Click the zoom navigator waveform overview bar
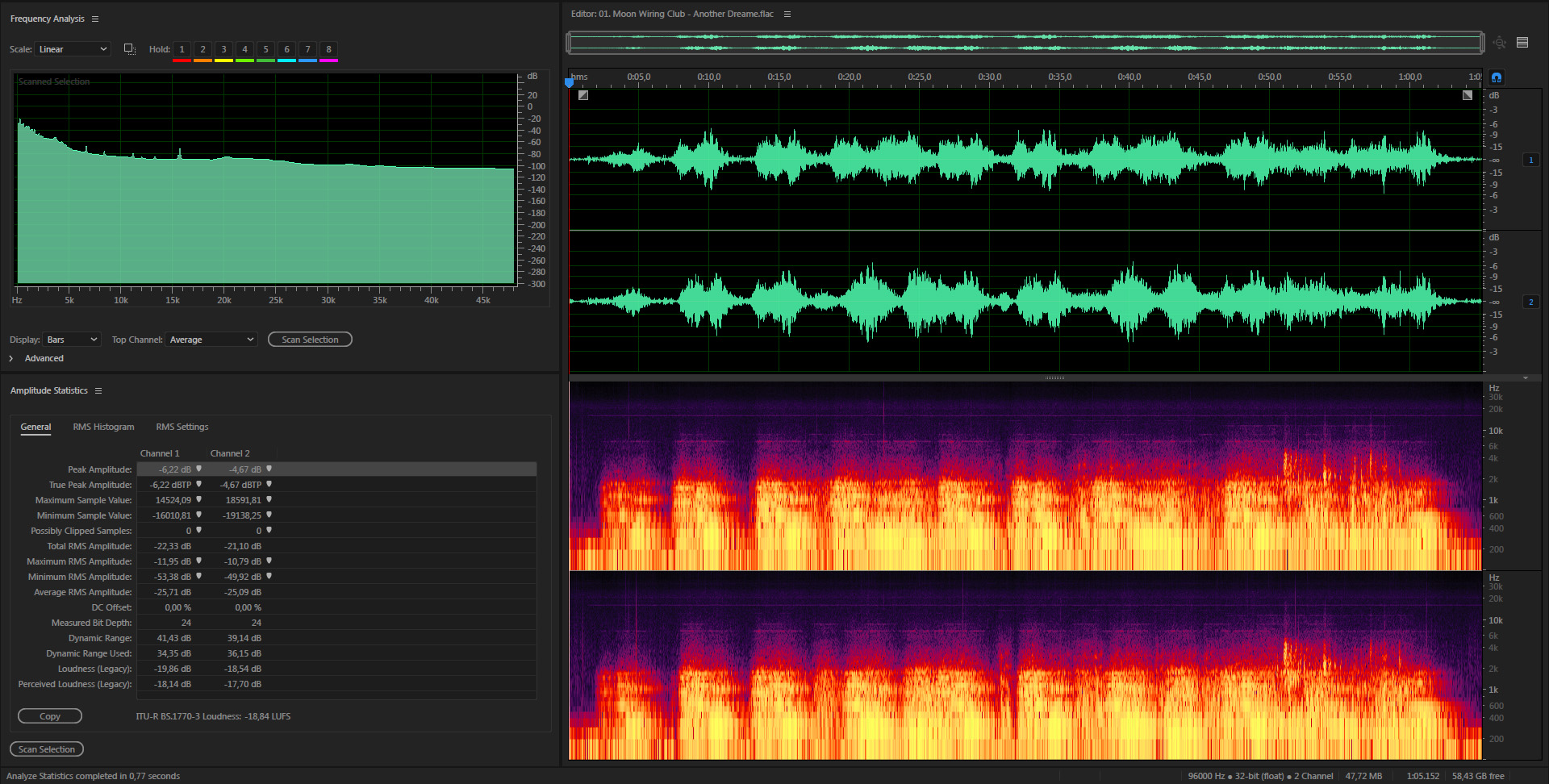 point(1025,43)
